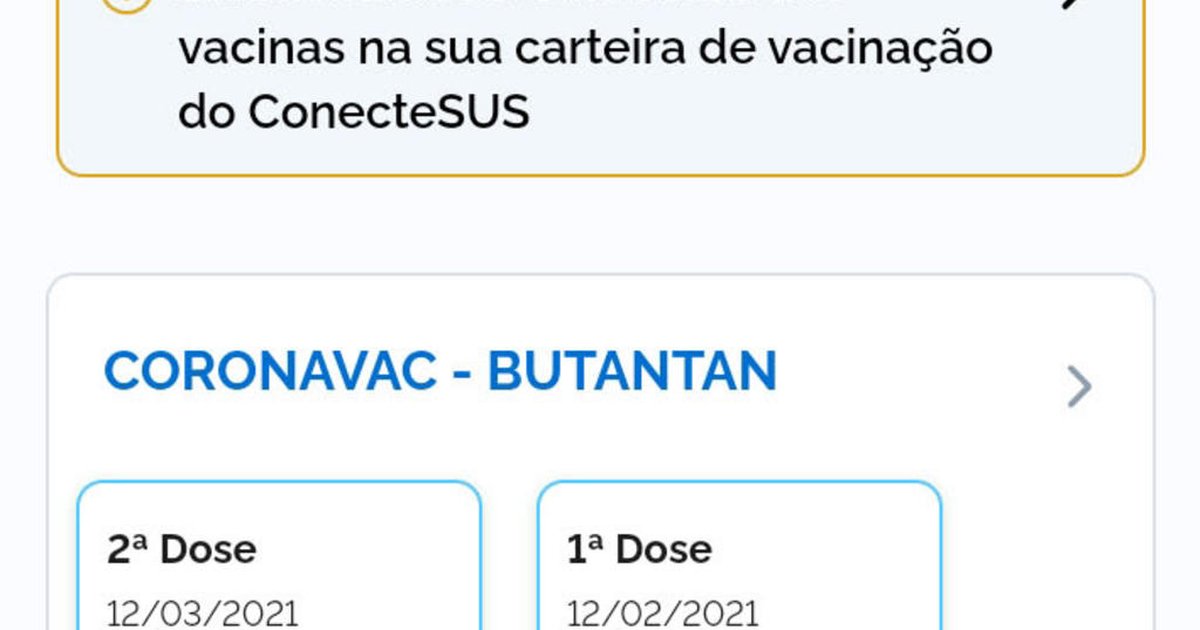Click the yellow alert icon in the banner
The height and width of the screenshot is (630, 1200).
127,5
